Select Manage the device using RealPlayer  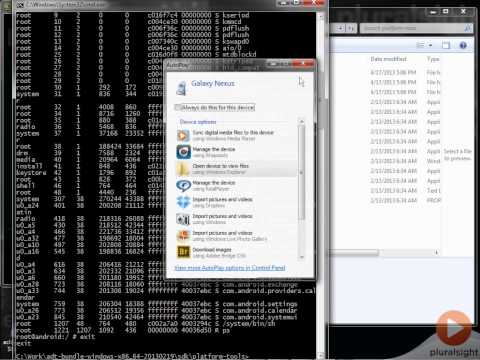236,186
